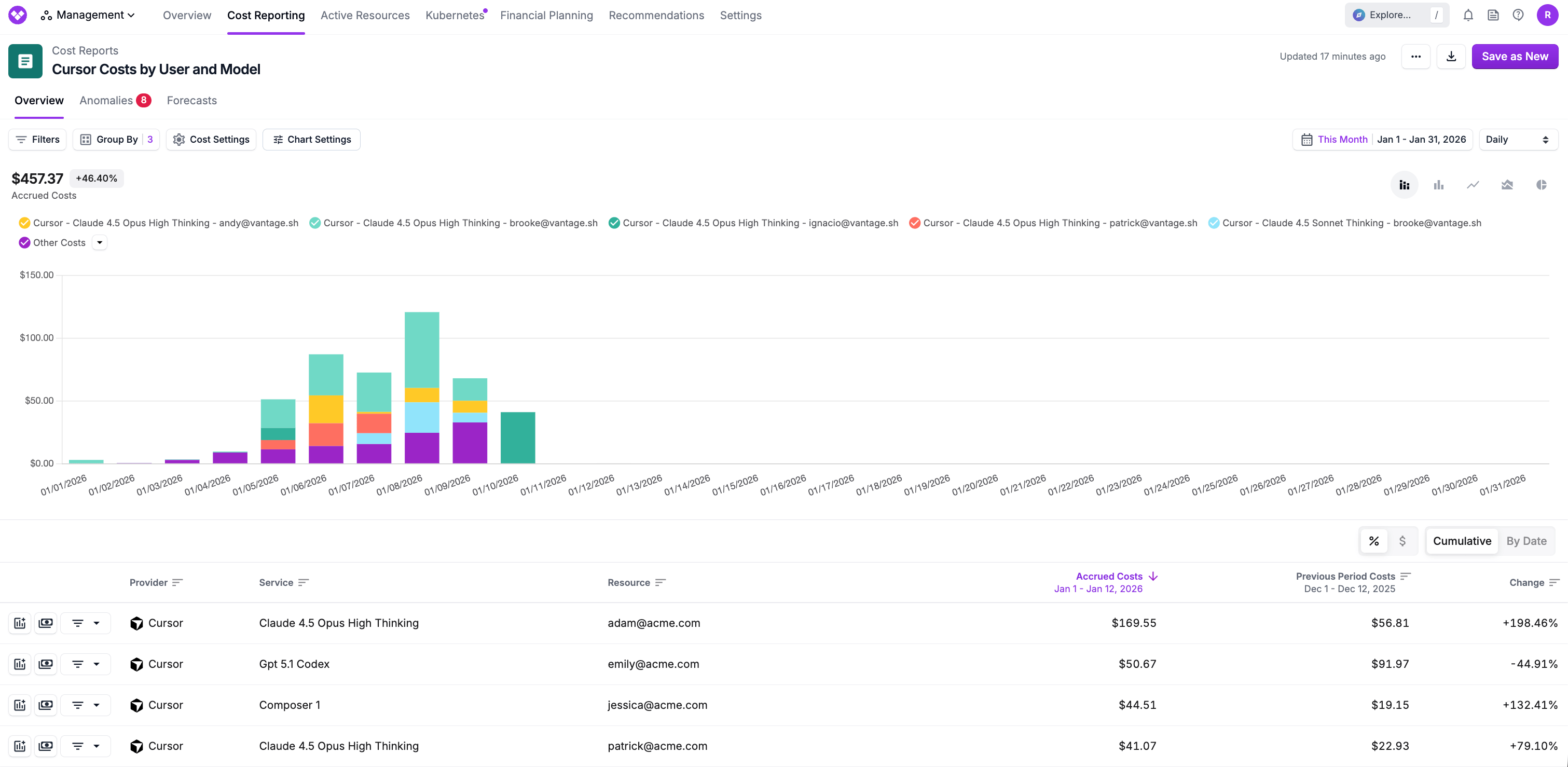Select the pie chart visualization
This screenshot has width=1568, height=767.
point(1541,184)
